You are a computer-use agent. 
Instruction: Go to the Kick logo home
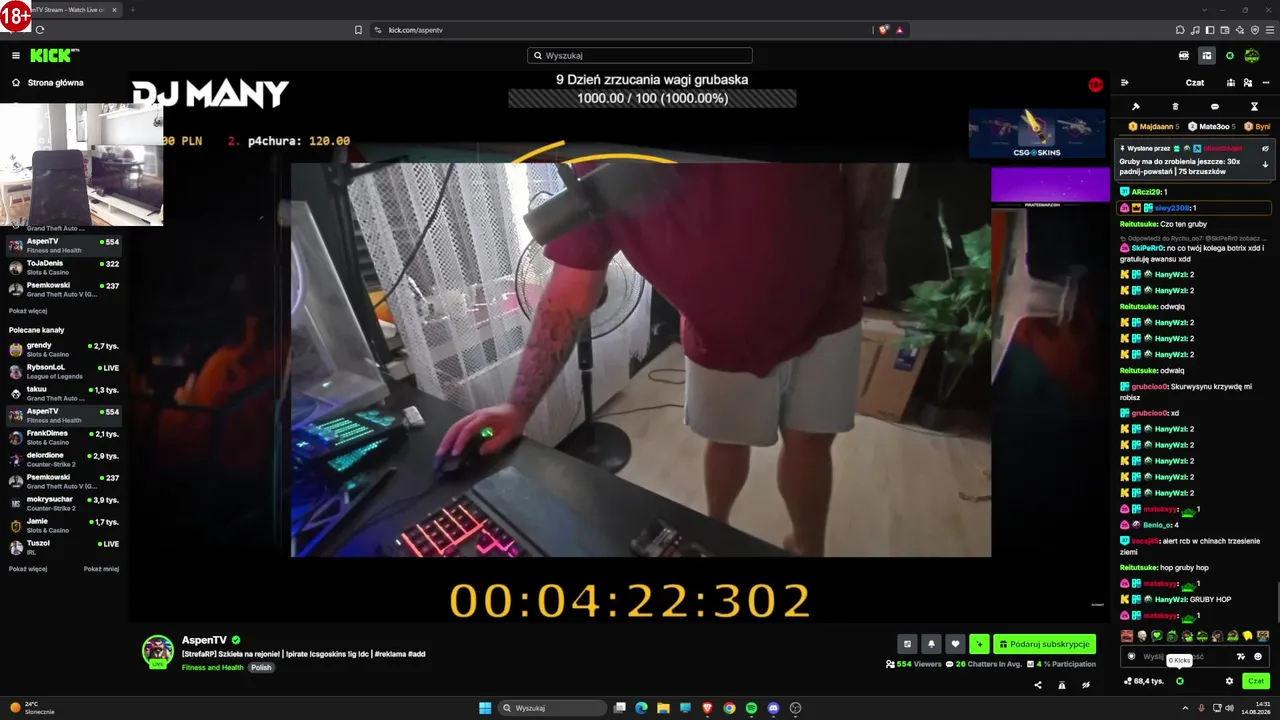54,56
